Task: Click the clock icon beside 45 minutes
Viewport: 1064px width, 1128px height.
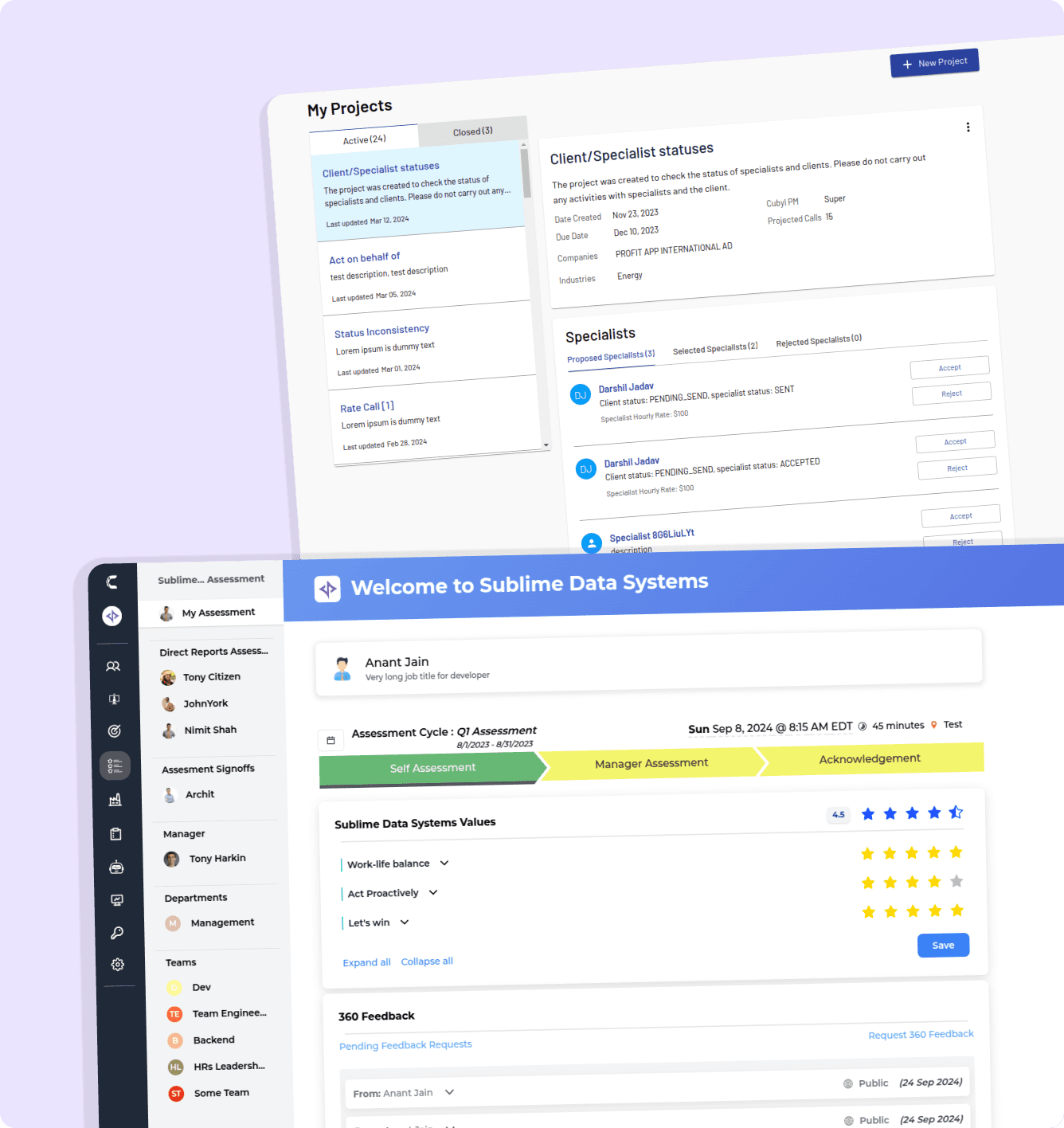Action: [863, 727]
